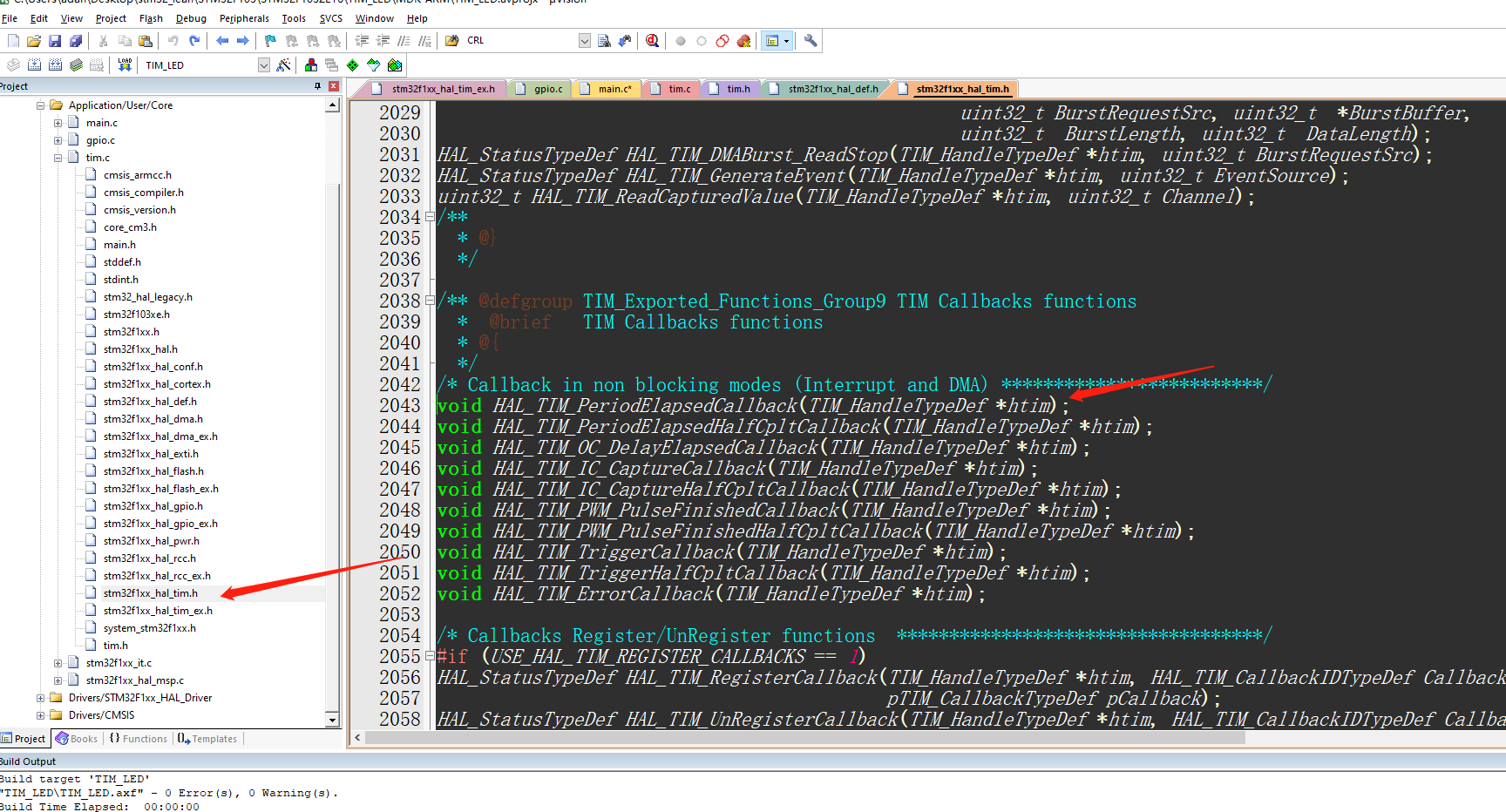Click the Redo arrow icon

point(194,41)
